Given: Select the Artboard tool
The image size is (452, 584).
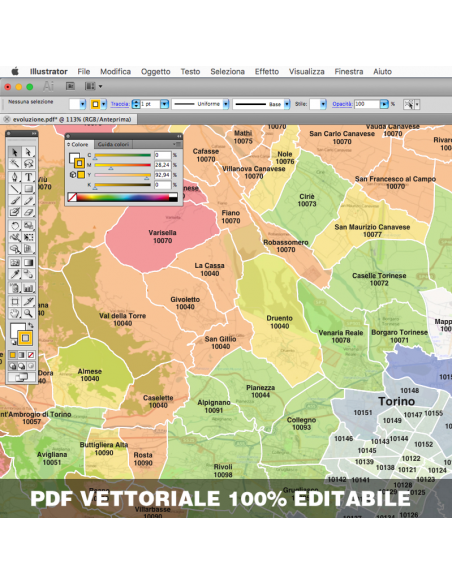Looking at the screenshot, I should click(x=15, y=301).
